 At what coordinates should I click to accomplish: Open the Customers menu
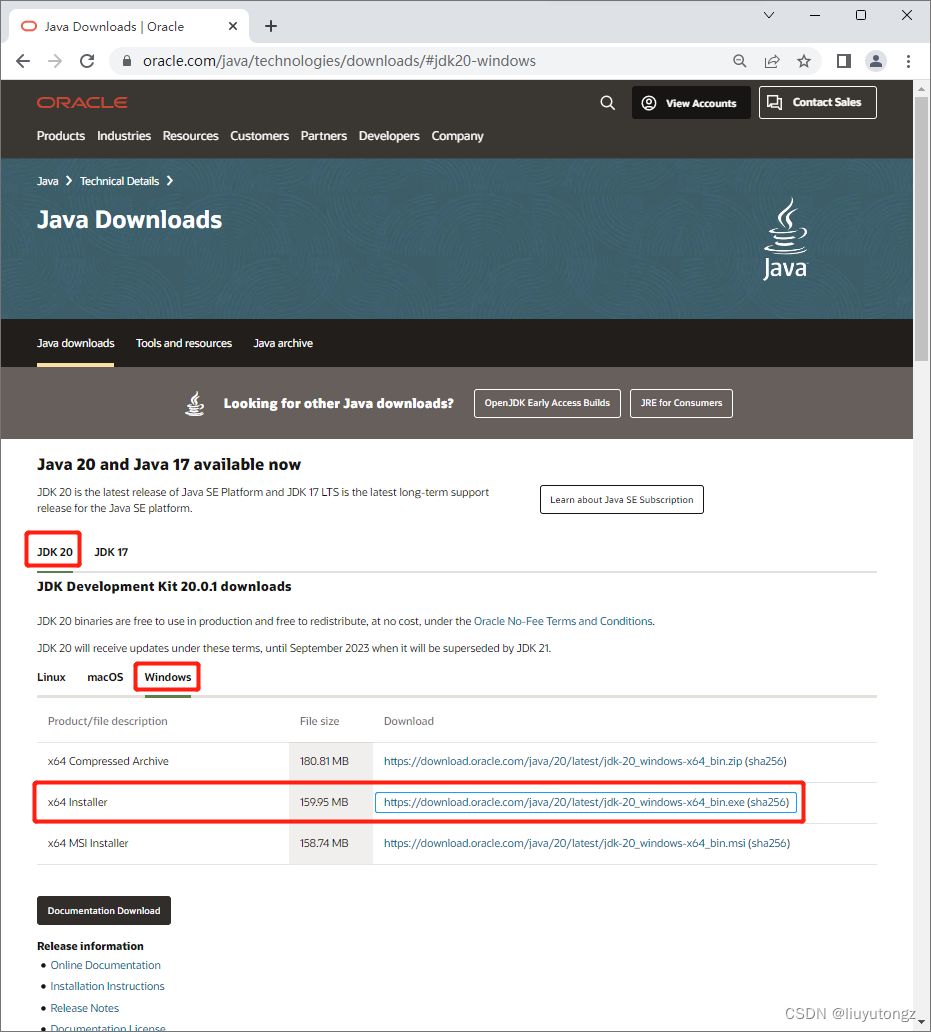[x=259, y=136]
